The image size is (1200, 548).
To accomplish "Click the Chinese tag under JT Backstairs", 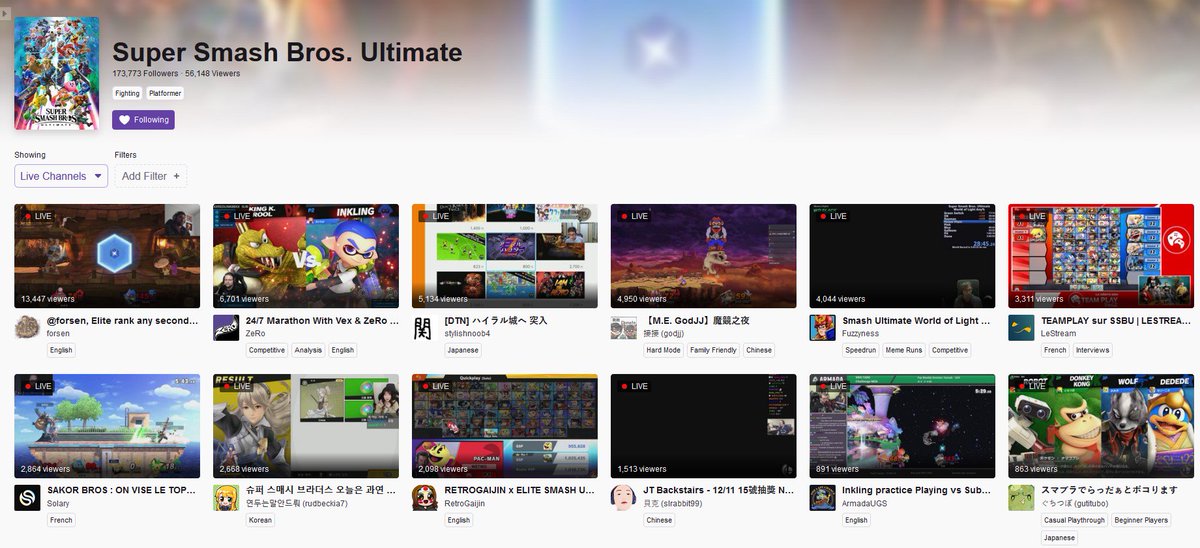I will tap(660, 520).
